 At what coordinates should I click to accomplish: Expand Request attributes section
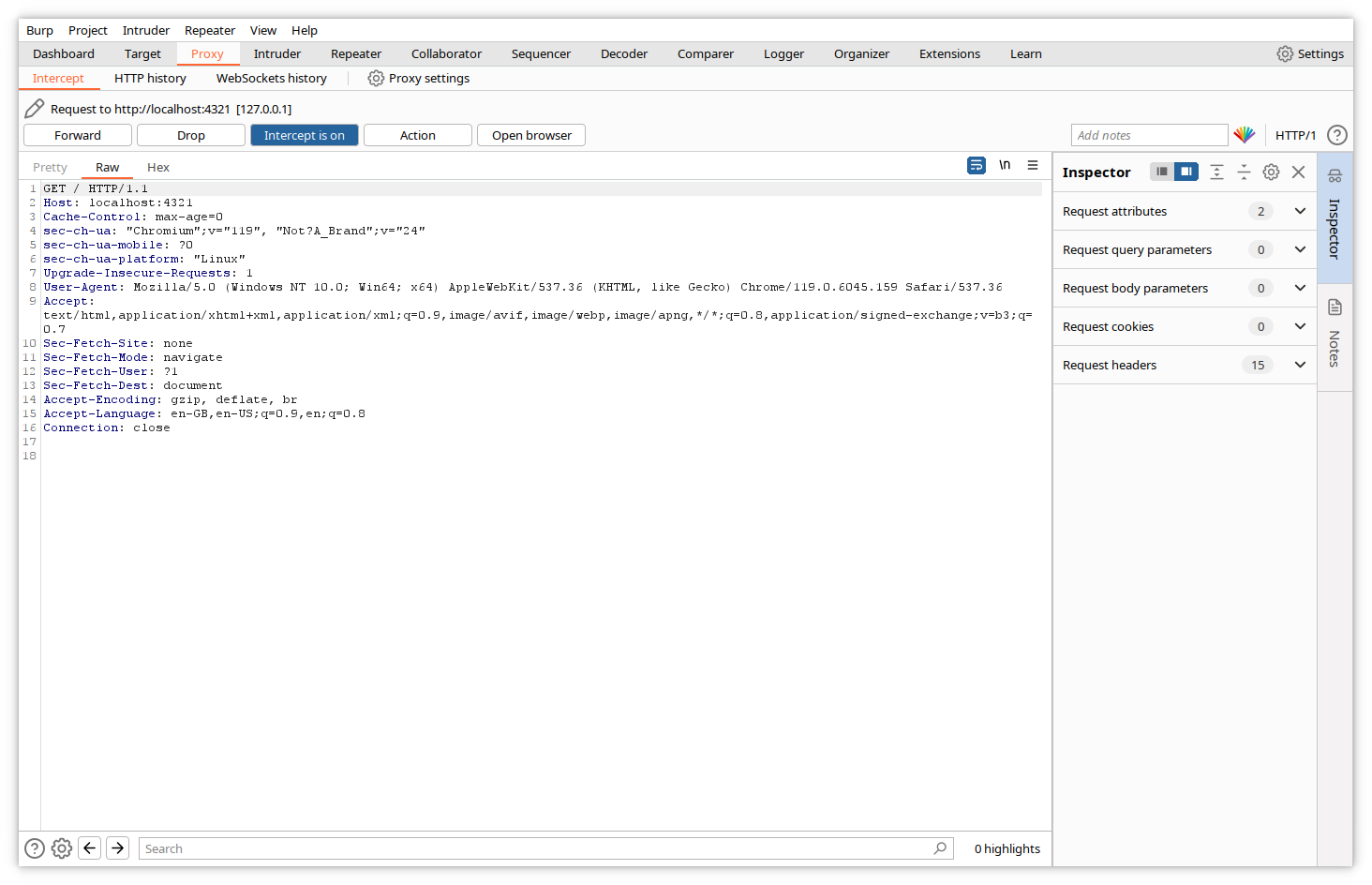tap(1300, 212)
